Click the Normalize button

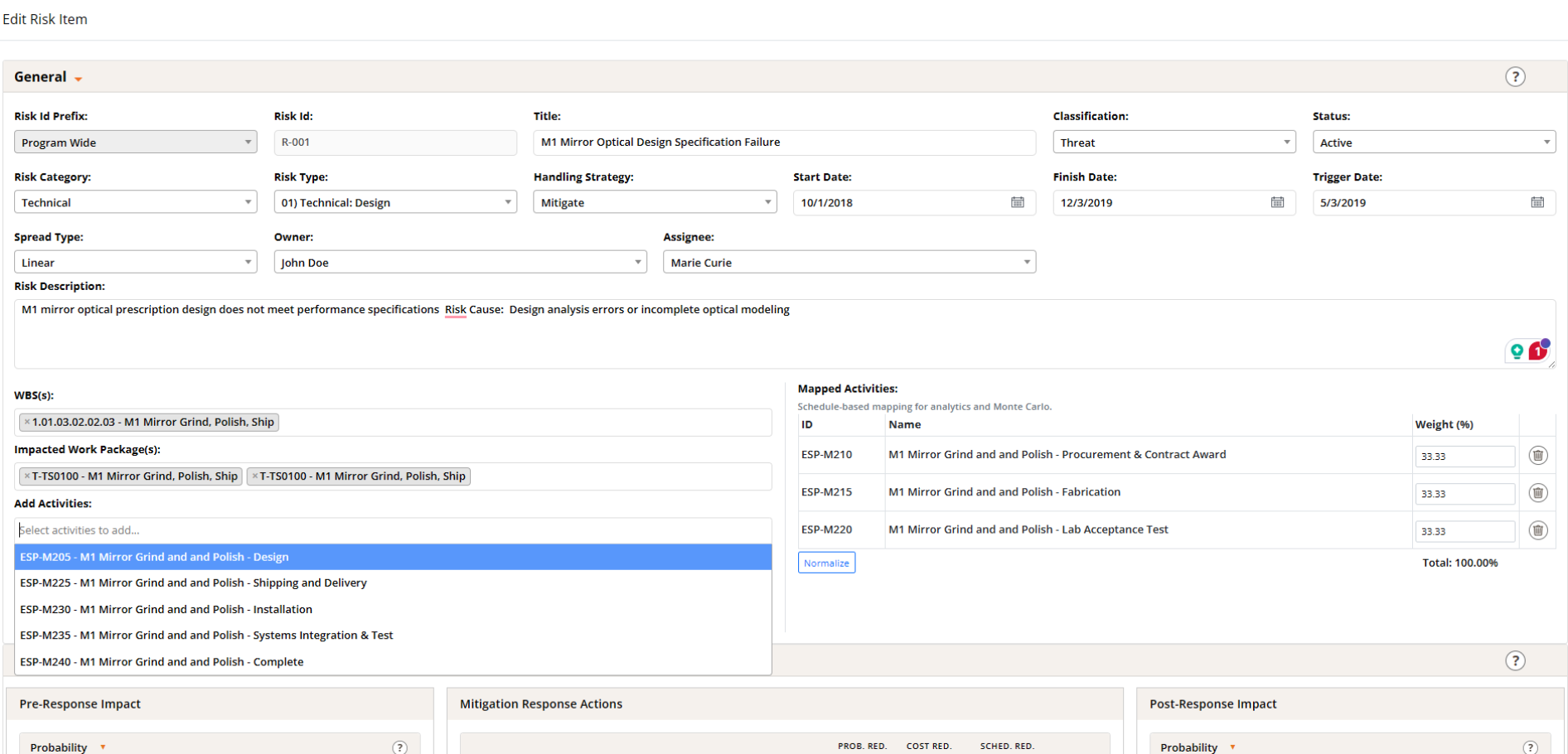(826, 563)
